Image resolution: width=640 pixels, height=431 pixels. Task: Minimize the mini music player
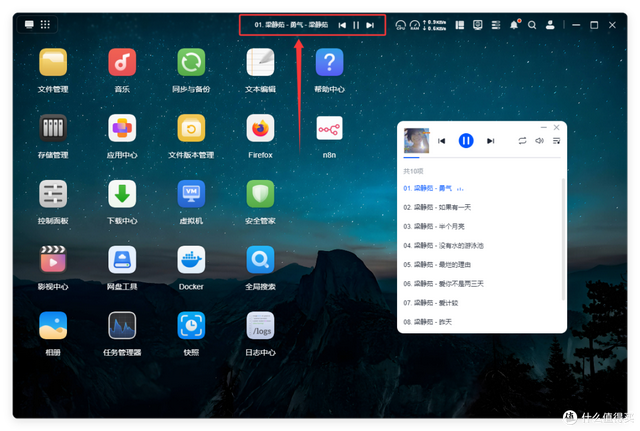tap(543, 127)
